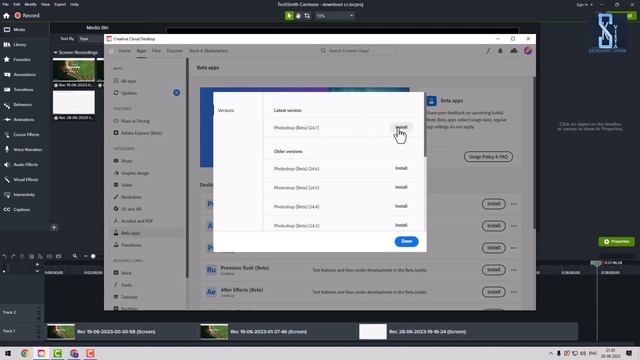Open the Interactivity panel

click(19, 195)
